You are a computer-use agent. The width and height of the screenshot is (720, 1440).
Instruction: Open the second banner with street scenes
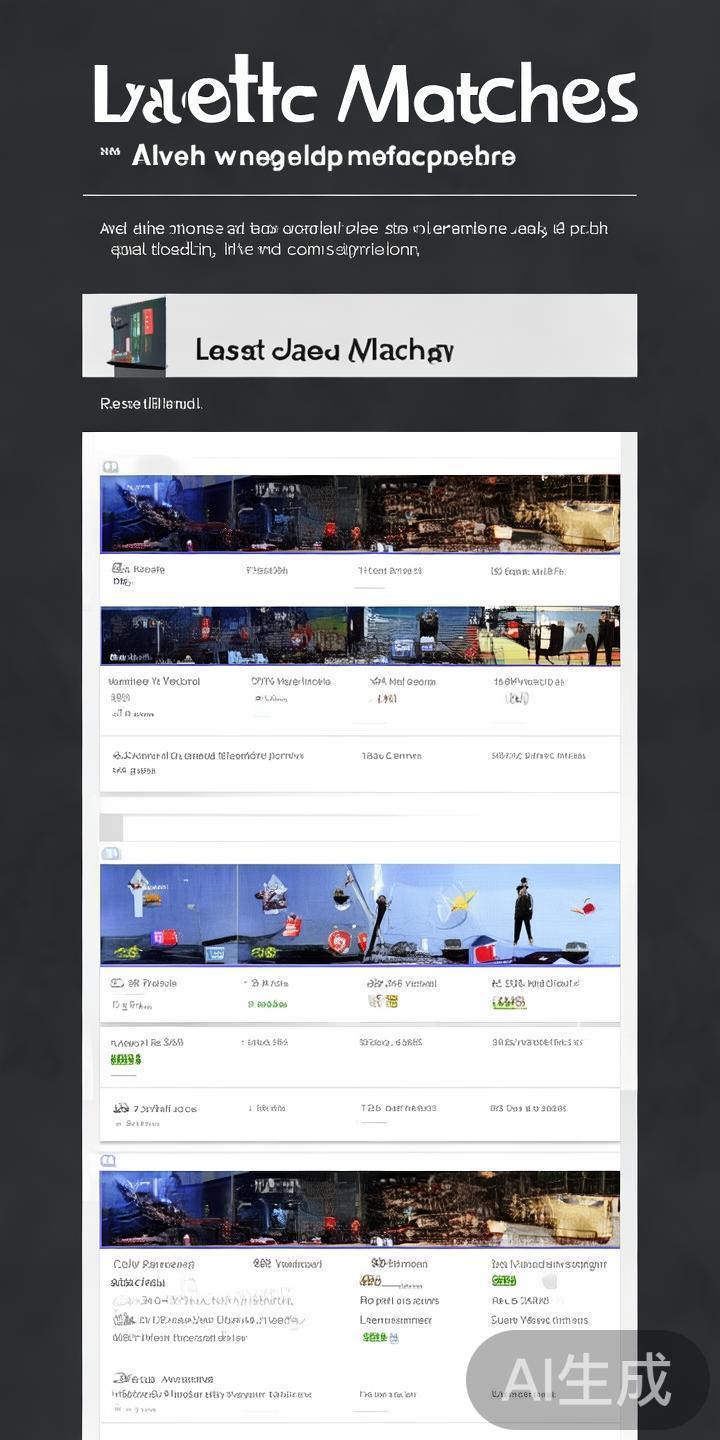[359, 635]
